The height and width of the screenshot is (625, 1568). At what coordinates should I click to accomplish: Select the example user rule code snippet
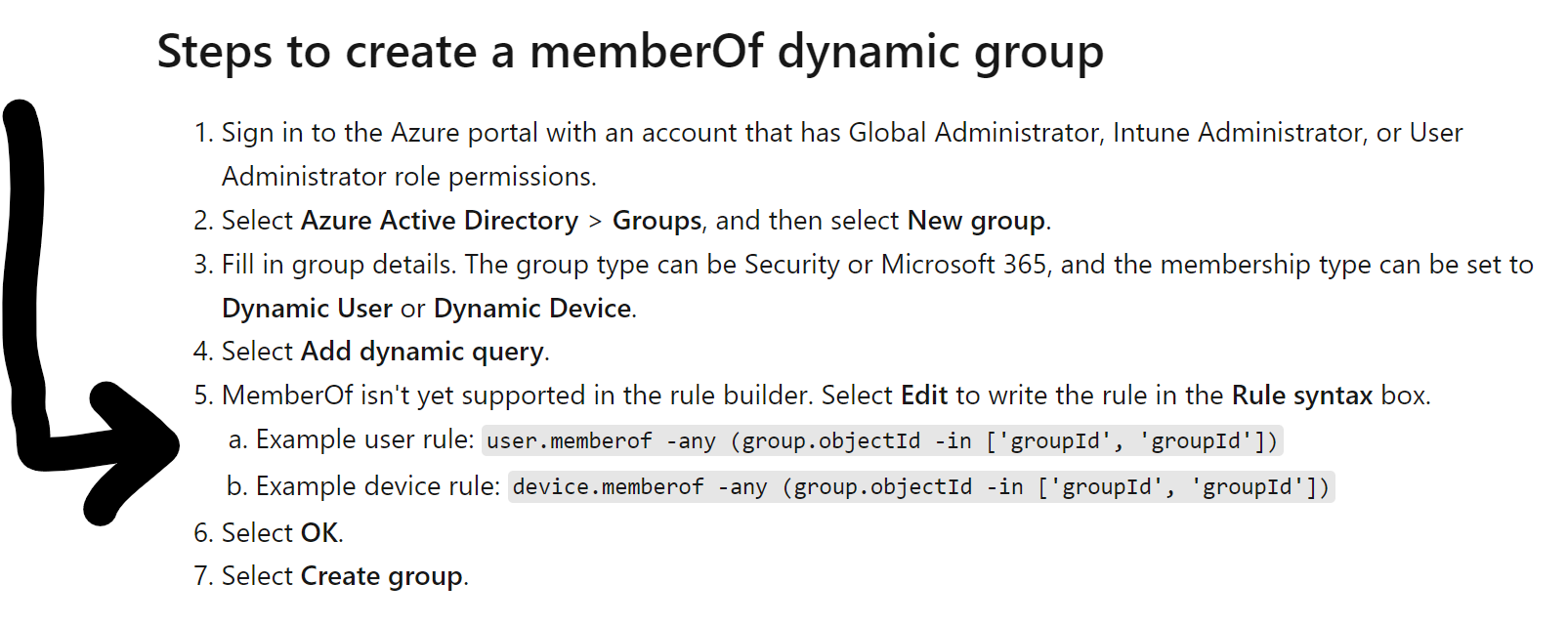click(x=882, y=441)
